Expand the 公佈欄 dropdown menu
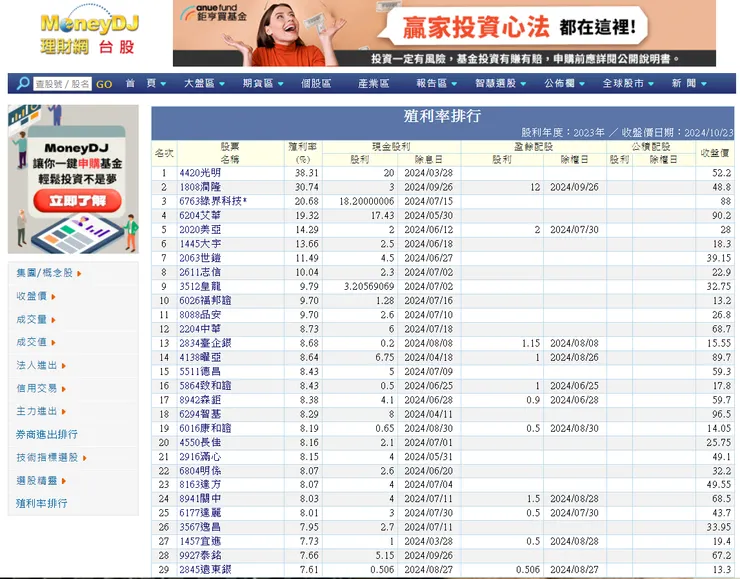 564,84
